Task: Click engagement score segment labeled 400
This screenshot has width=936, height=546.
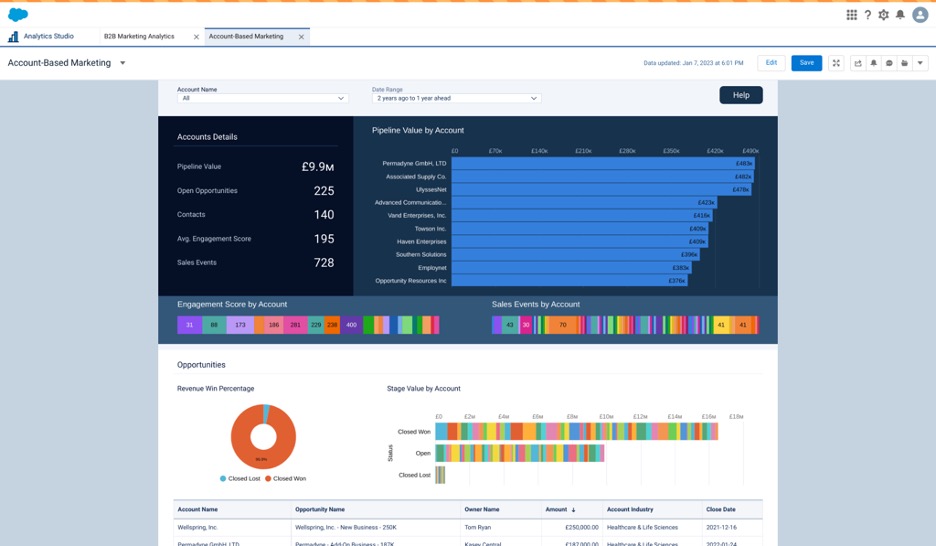Action: (351, 325)
